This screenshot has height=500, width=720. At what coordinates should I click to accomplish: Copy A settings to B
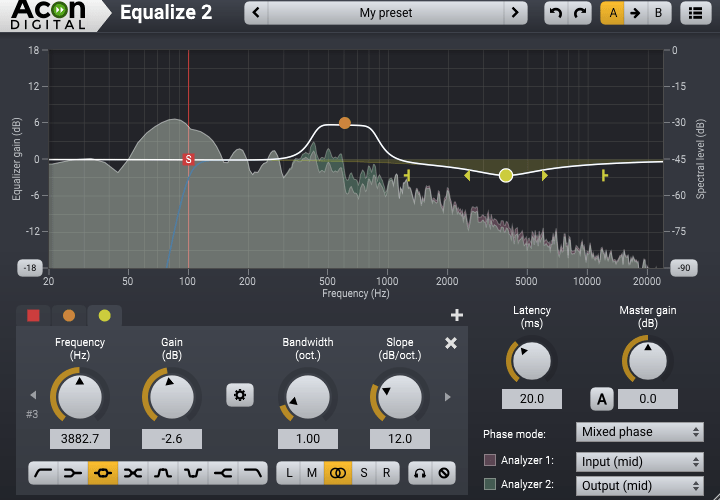[x=636, y=13]
